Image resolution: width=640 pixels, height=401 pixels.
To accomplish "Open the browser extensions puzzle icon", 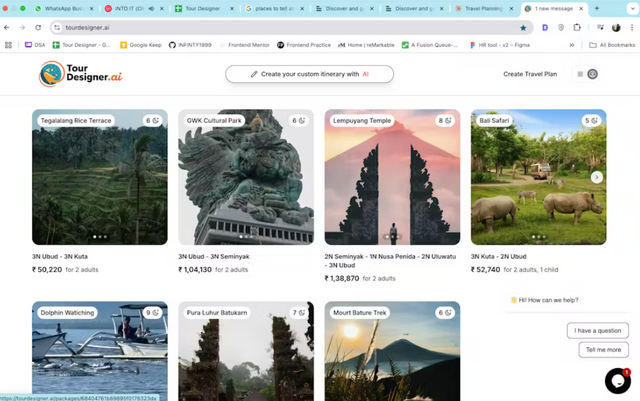I will point(577,27).
